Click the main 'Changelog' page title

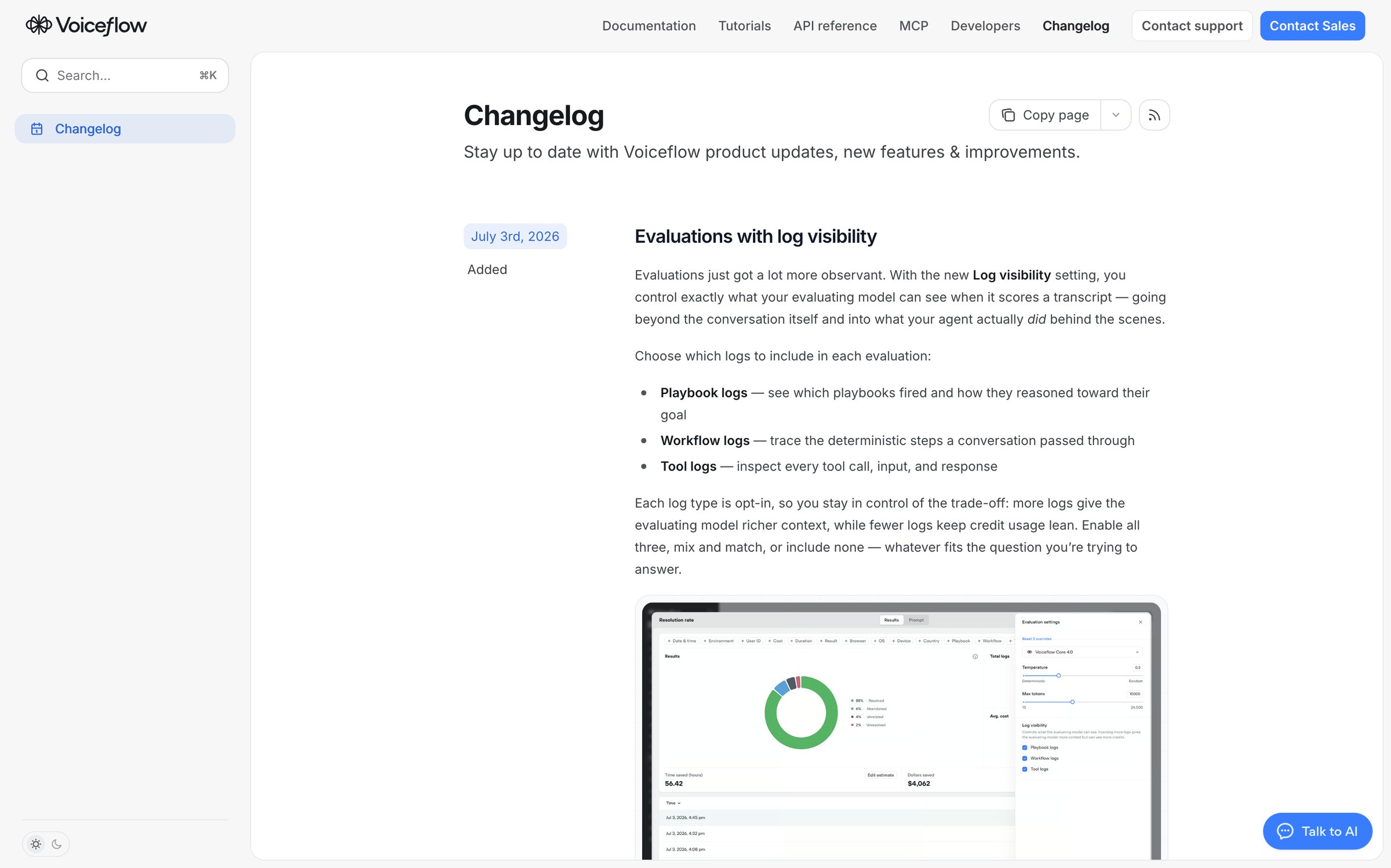point(534,115)
